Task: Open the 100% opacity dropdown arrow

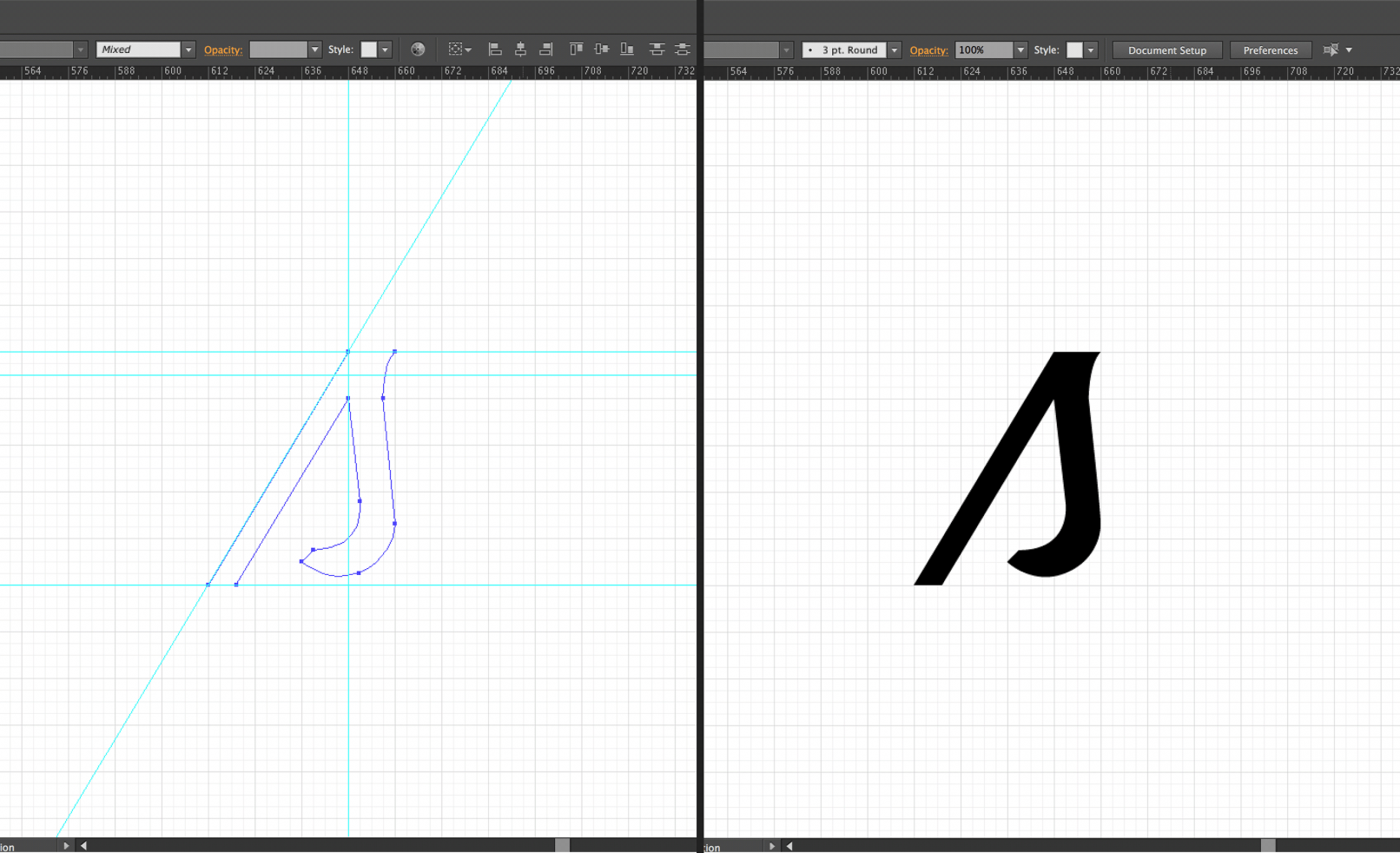Action: (1020, 50)
